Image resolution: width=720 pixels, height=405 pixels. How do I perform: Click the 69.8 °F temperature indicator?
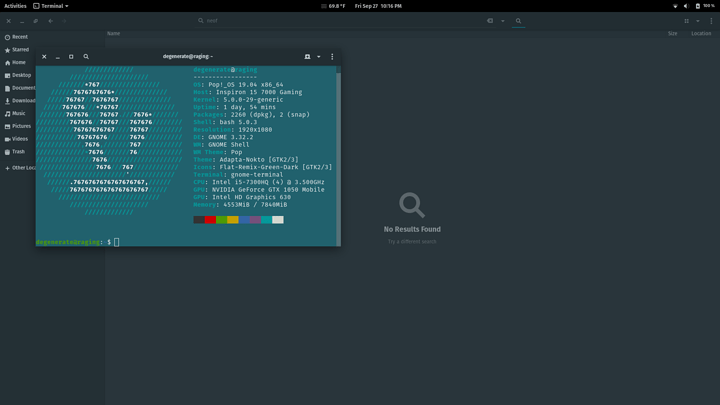point(333,6)
